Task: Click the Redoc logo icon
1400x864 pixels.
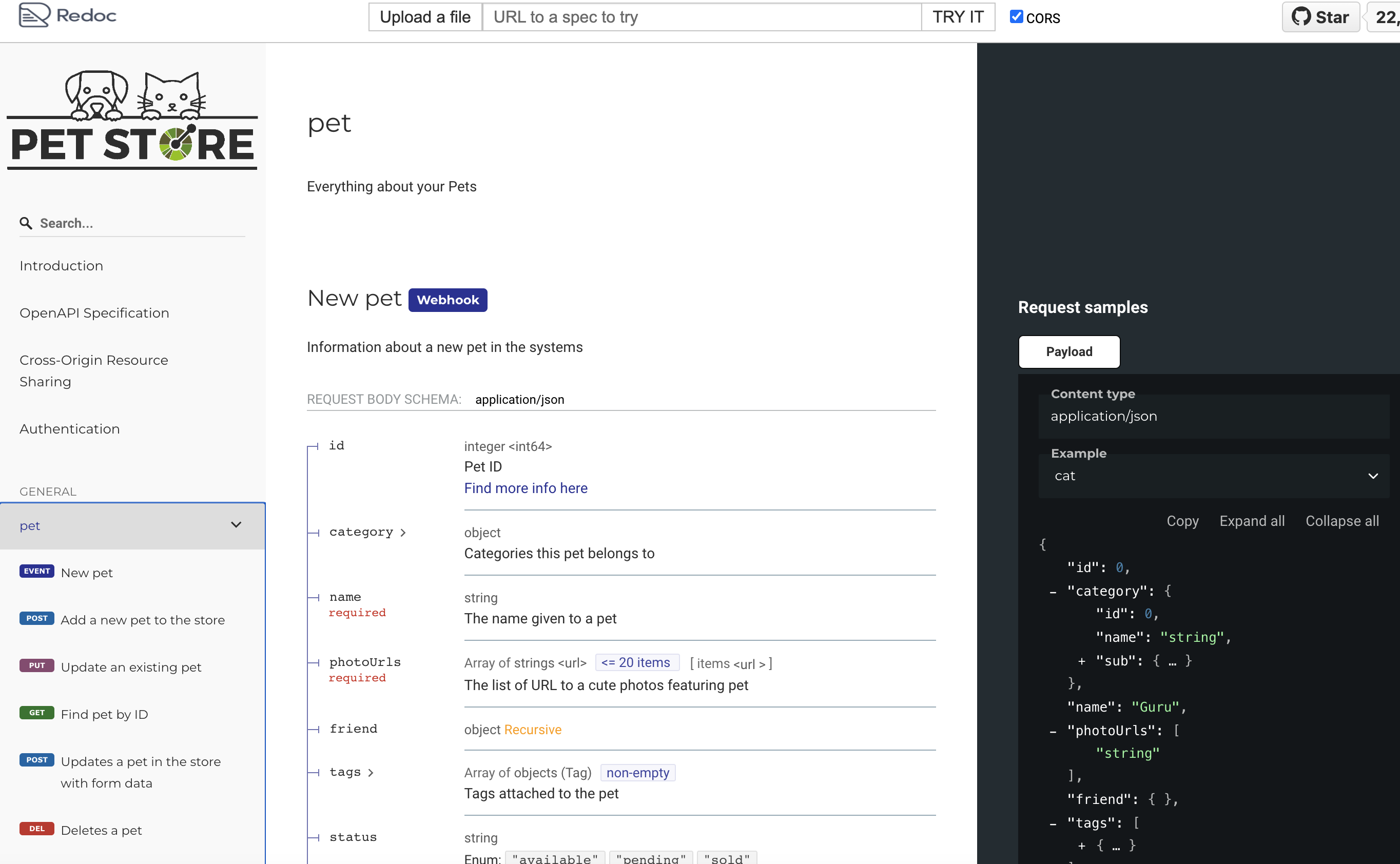Action: pyautogui.click(x=34, y=15)
